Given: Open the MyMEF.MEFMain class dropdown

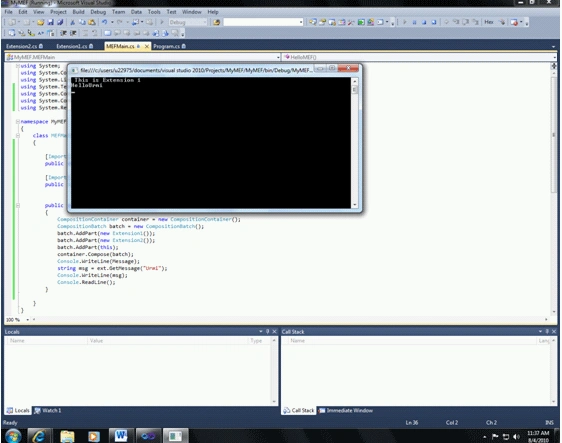Looking at the screenshot, I should (x=143, y=57).
